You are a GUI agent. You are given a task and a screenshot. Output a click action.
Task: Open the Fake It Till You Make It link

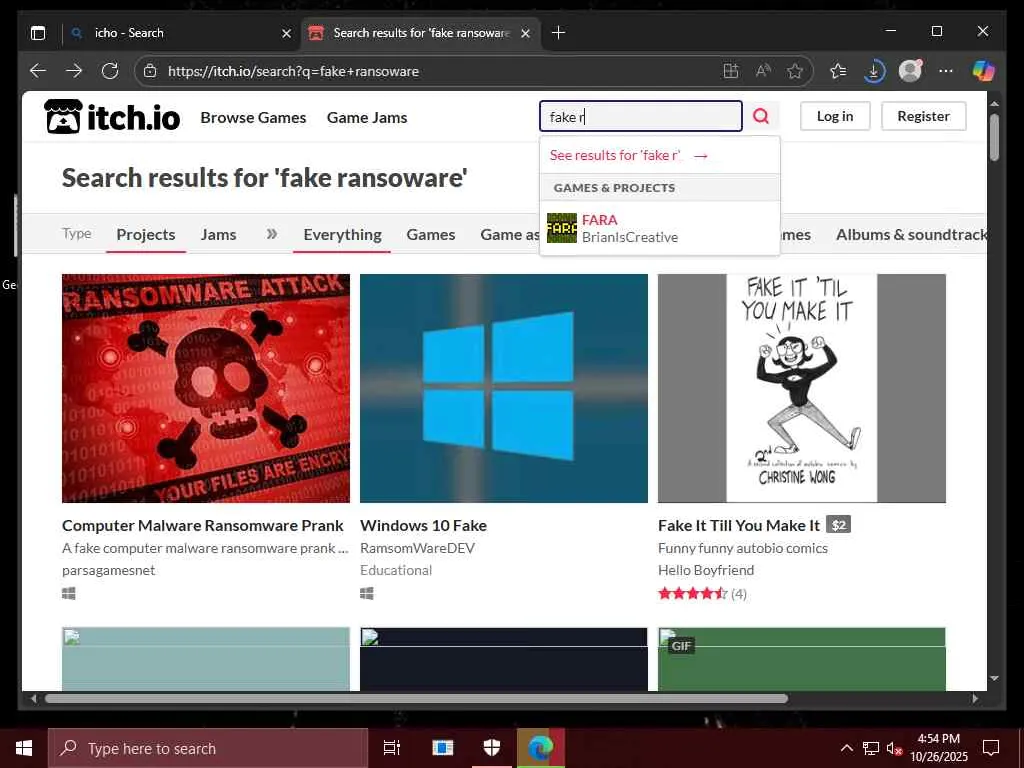739,525
